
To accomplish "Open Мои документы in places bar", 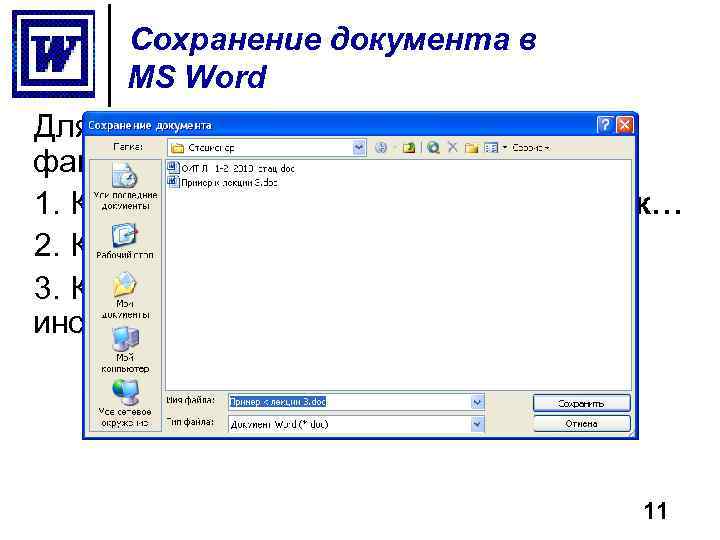I will pyautogui.click(x=125, y=295).
